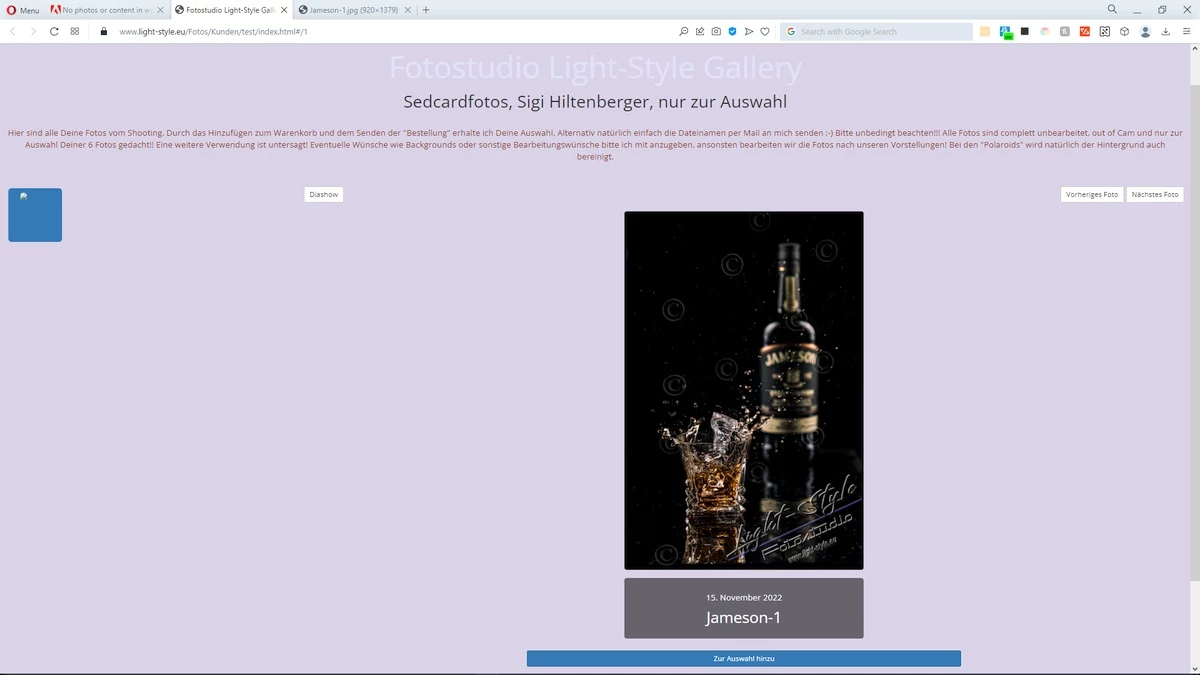Image resolution: width=1200 pixels, height=675 pixels.
Task: Click the 15. November 2022 date text
Action: pyautogui.click(x=744, y=597)
